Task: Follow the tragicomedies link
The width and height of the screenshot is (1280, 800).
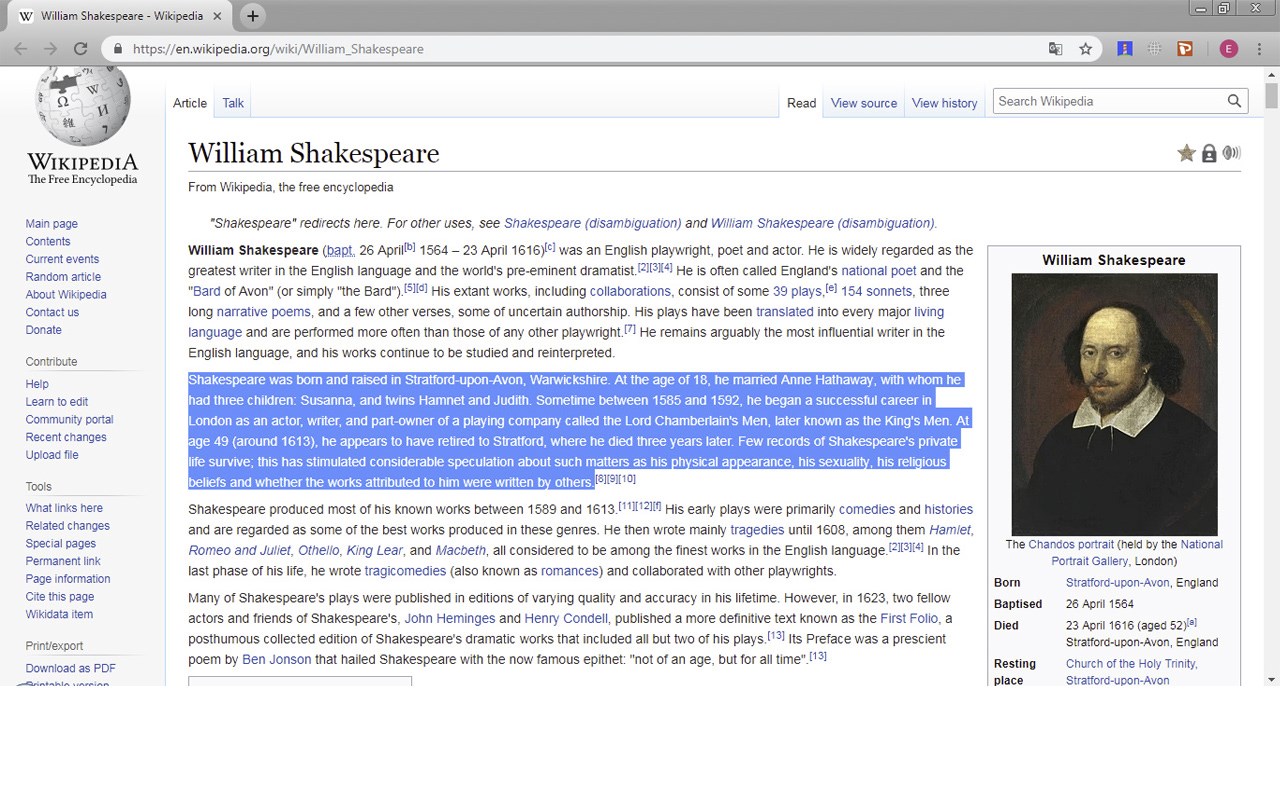Action: pos(405,571)
